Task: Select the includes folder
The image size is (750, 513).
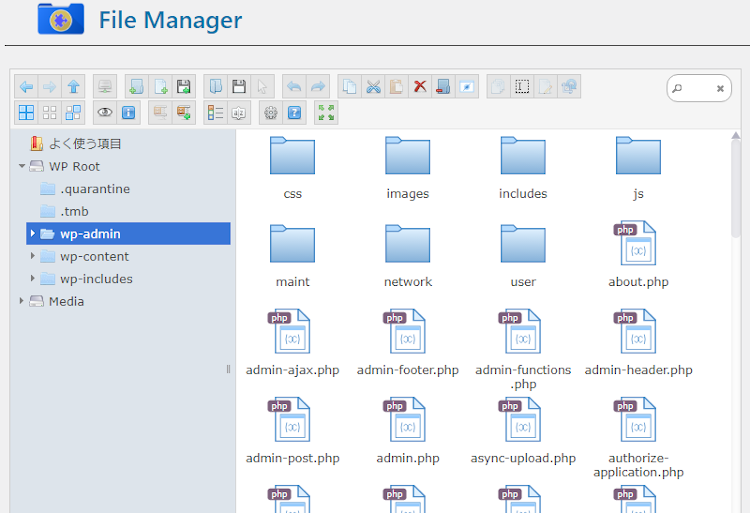Action: (x=523, y=167)
